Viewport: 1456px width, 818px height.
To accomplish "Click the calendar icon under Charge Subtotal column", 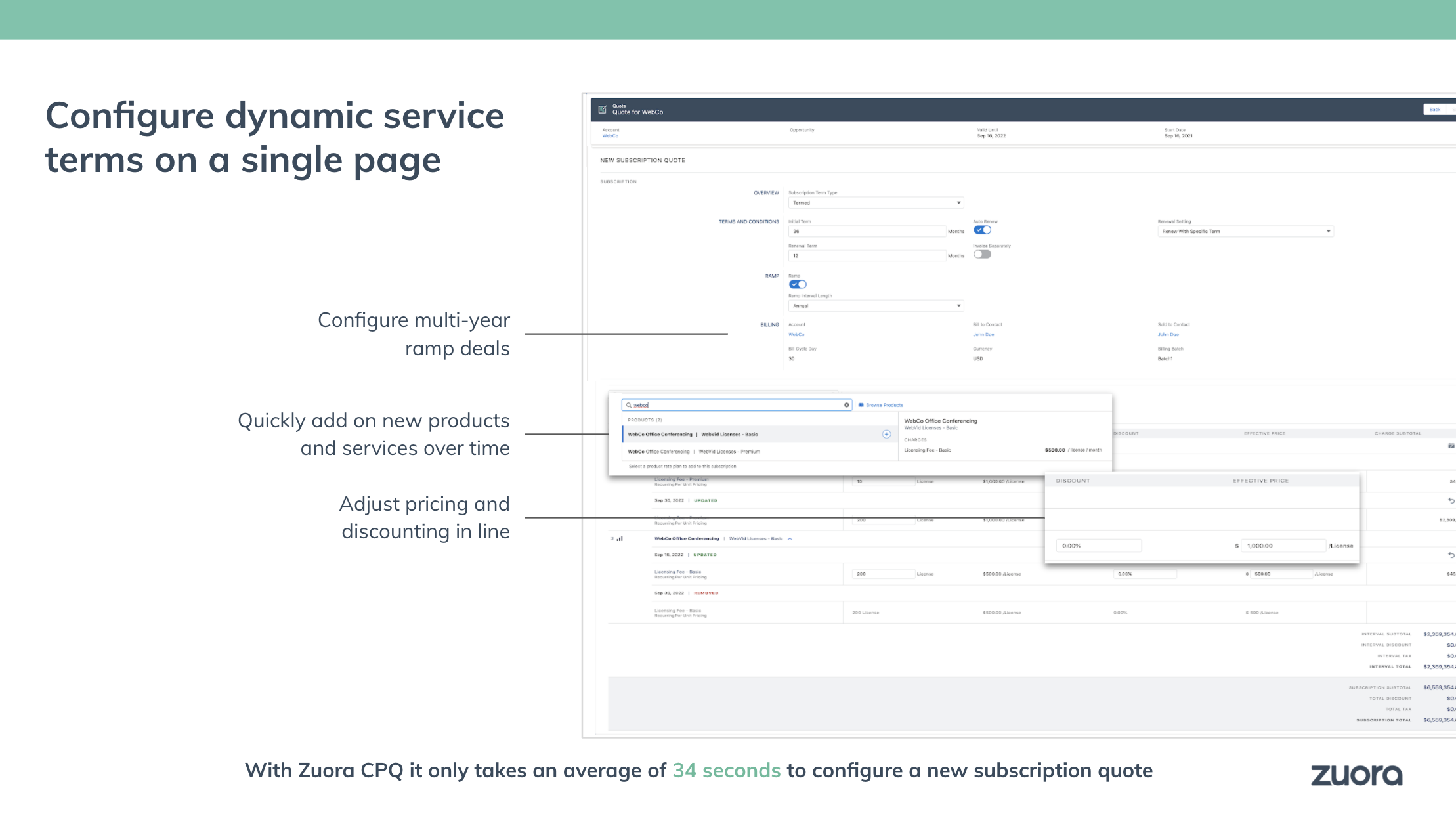I will tap(1451, 446).
